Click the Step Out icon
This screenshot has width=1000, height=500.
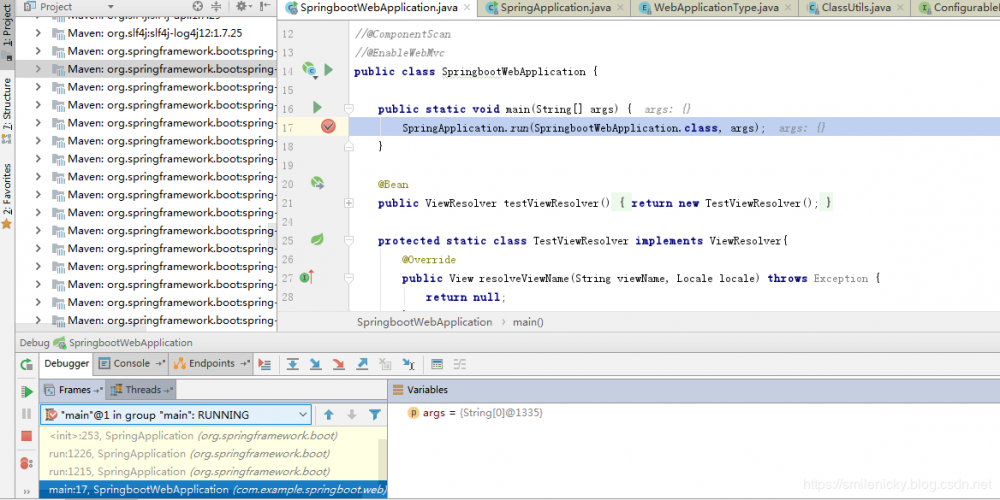[362, 364]
